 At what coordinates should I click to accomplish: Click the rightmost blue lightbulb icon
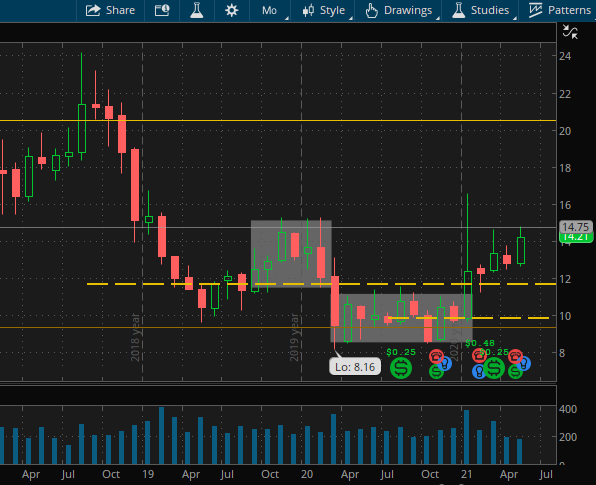524,363
